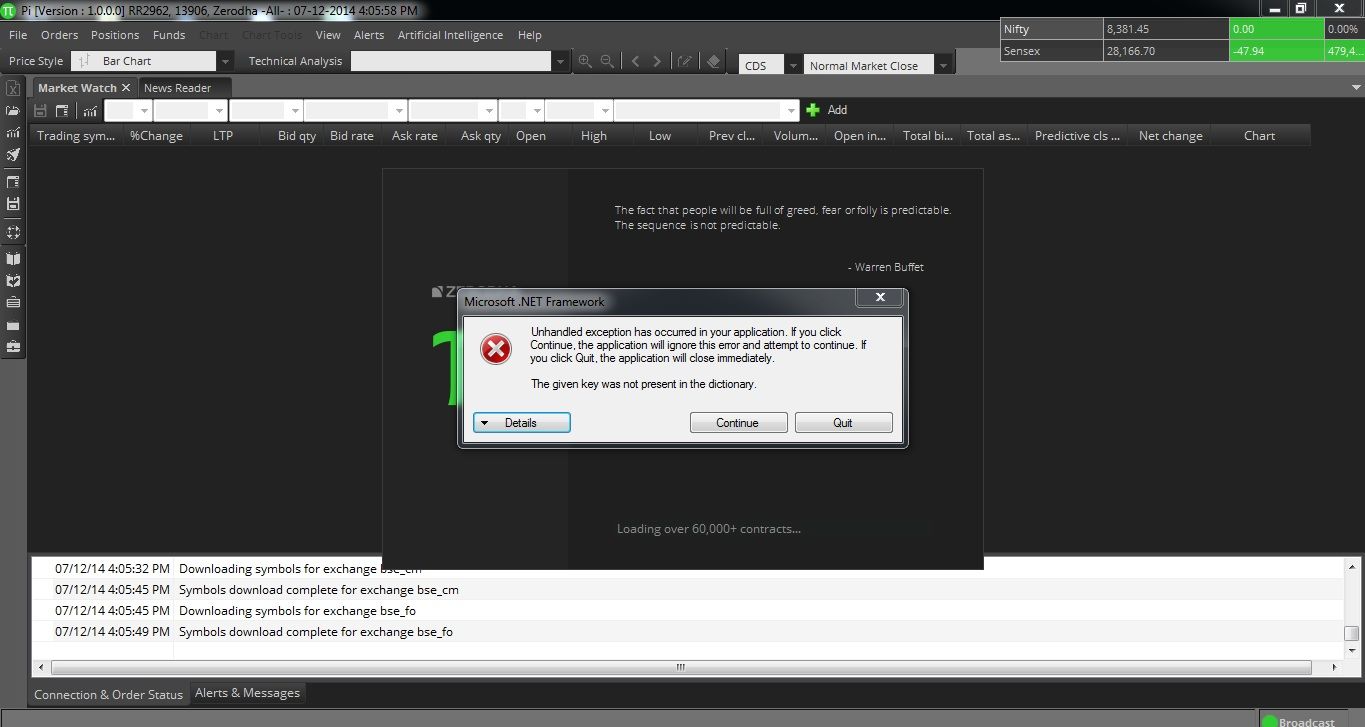The height and width of the screenshot is (727, 1365).
Task: Click the save icon in Market Watch toolbar
Action: pos(41,110)
